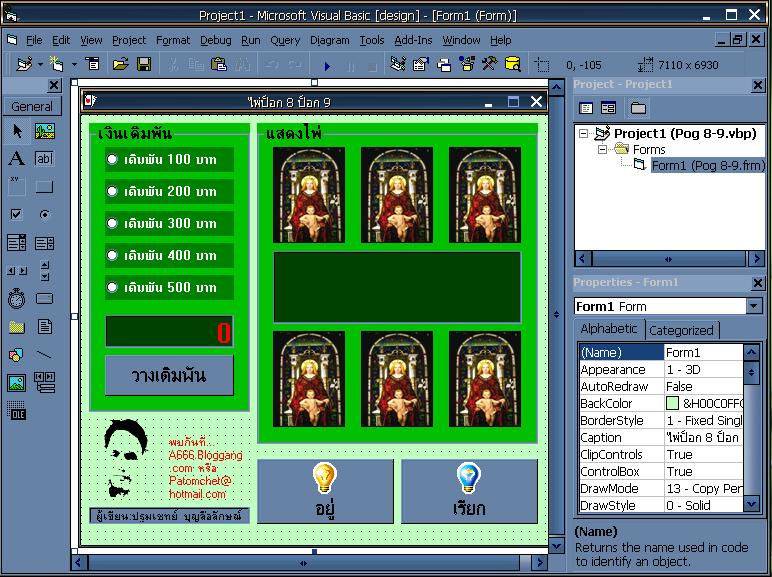Open Data View Window via the toolbar icon
Image resolution: width=772 pixels, height=577 pixels.
pos(512,64)
